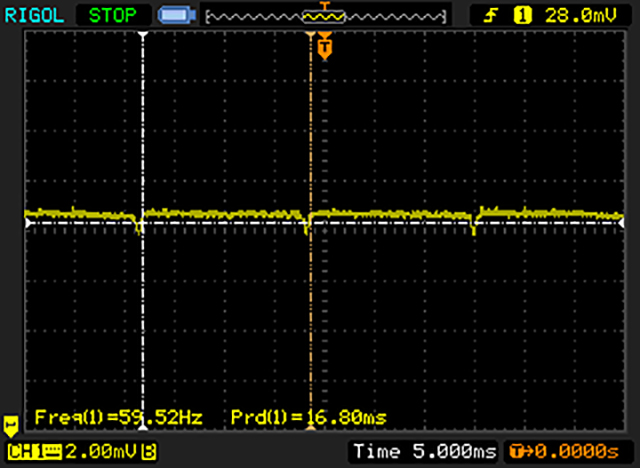Click the orange T trigger position marker
The height and width of the screenshot is (468, 640).
(324, 47)
